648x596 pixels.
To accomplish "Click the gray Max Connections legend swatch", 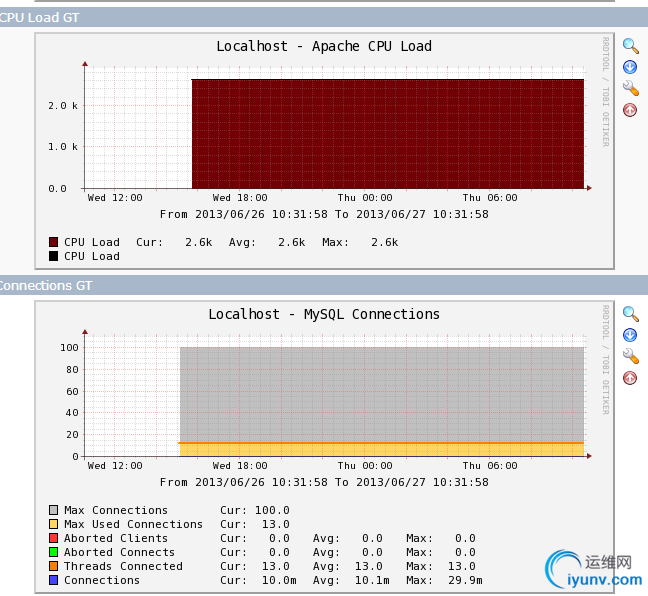I will coord(53,510).
